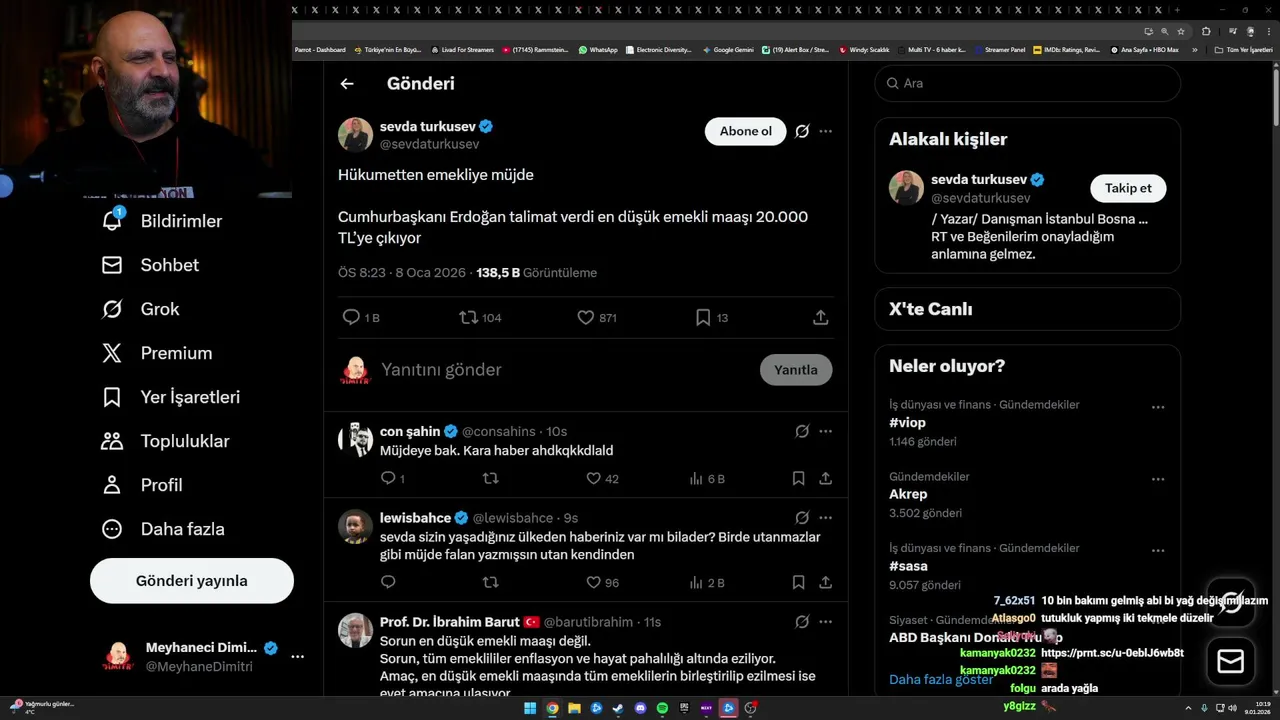Open Profil in the sidebar
This screenshot has height=720, width=1280.
142,485
